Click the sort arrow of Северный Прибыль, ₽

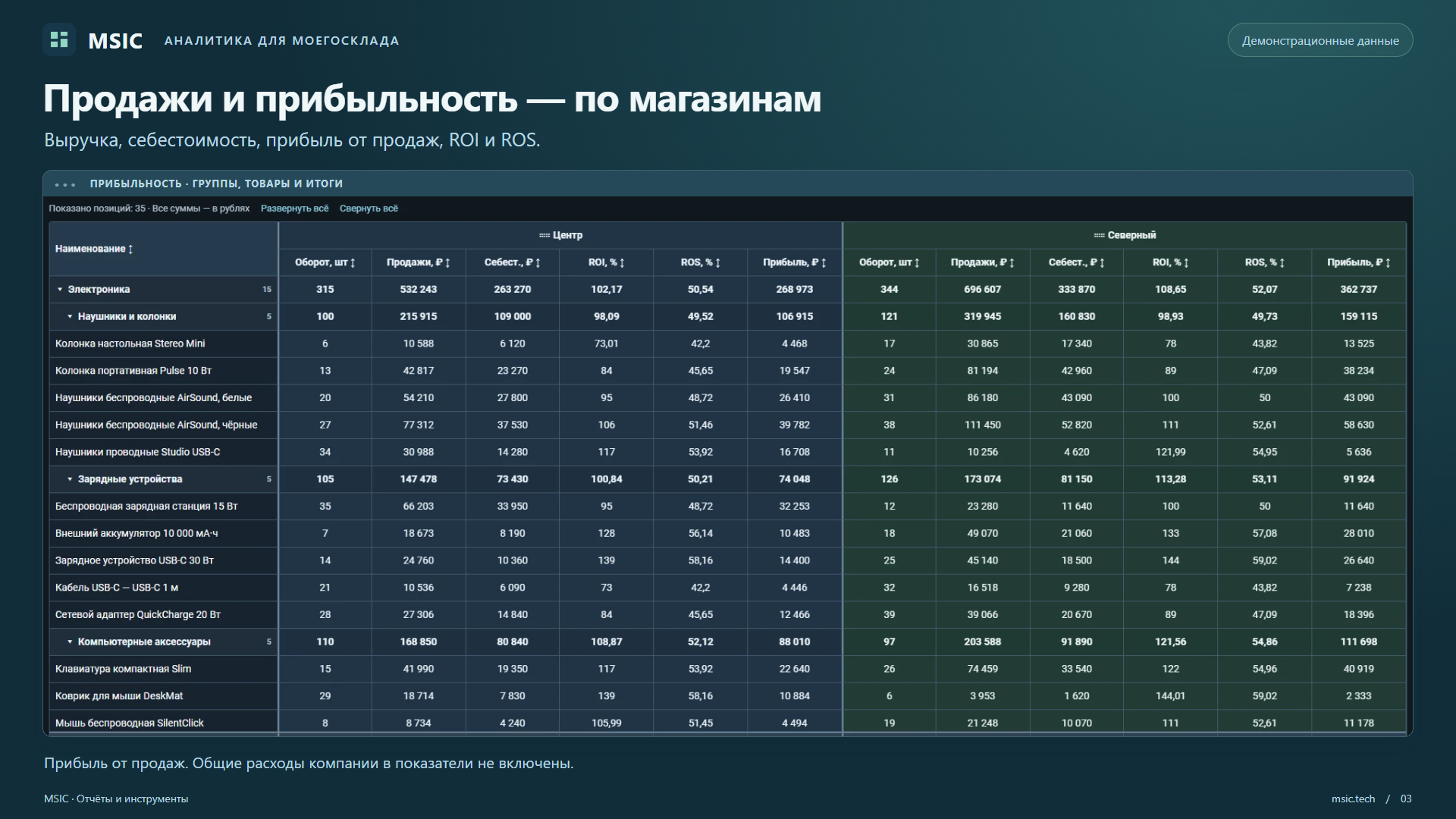click(1388, 262)
